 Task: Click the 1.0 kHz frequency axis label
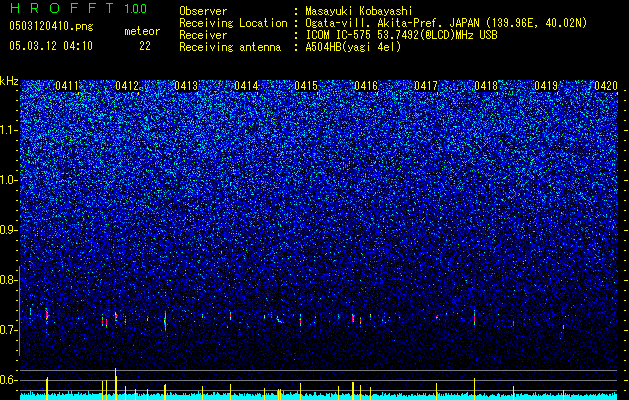click(x=9, y=180)
